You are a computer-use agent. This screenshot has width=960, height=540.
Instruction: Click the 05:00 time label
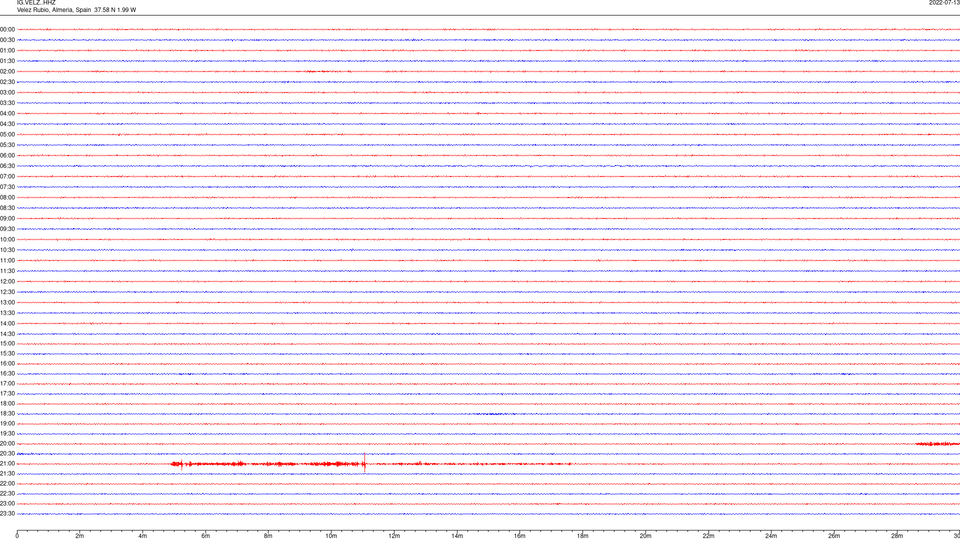(x=7, y=135)
